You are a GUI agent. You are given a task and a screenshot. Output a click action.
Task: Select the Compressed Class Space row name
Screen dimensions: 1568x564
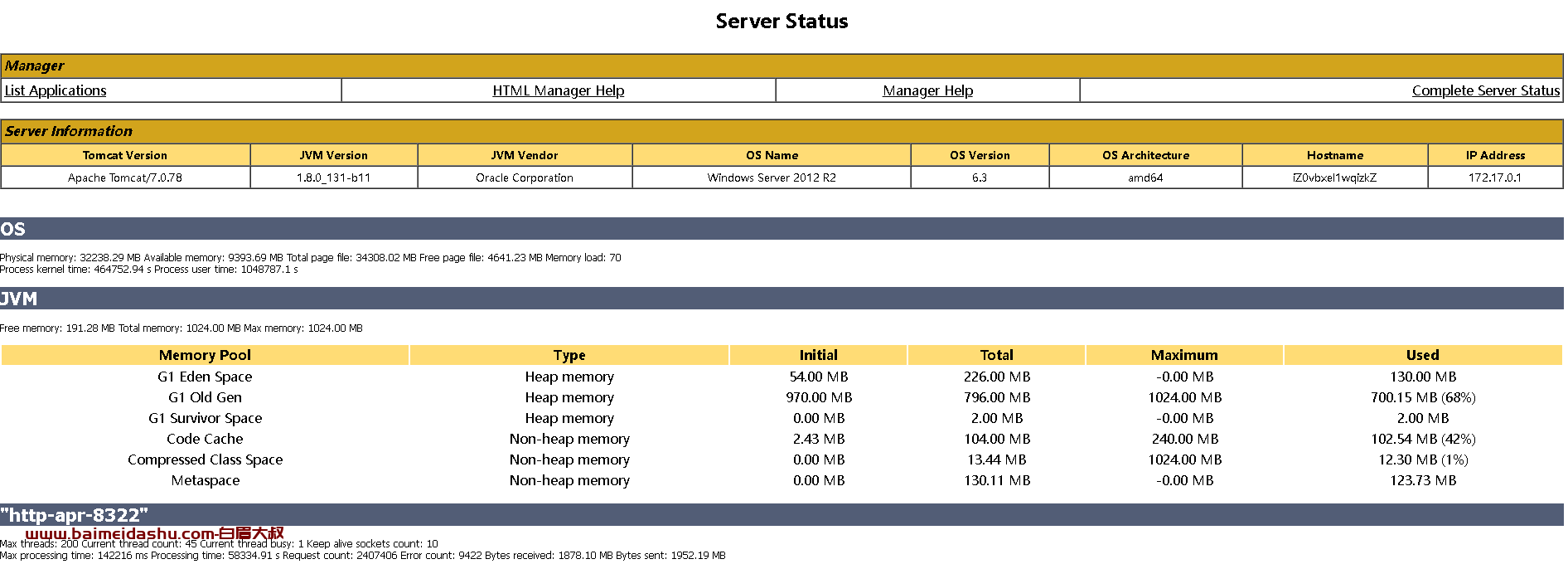coord(205,459)
